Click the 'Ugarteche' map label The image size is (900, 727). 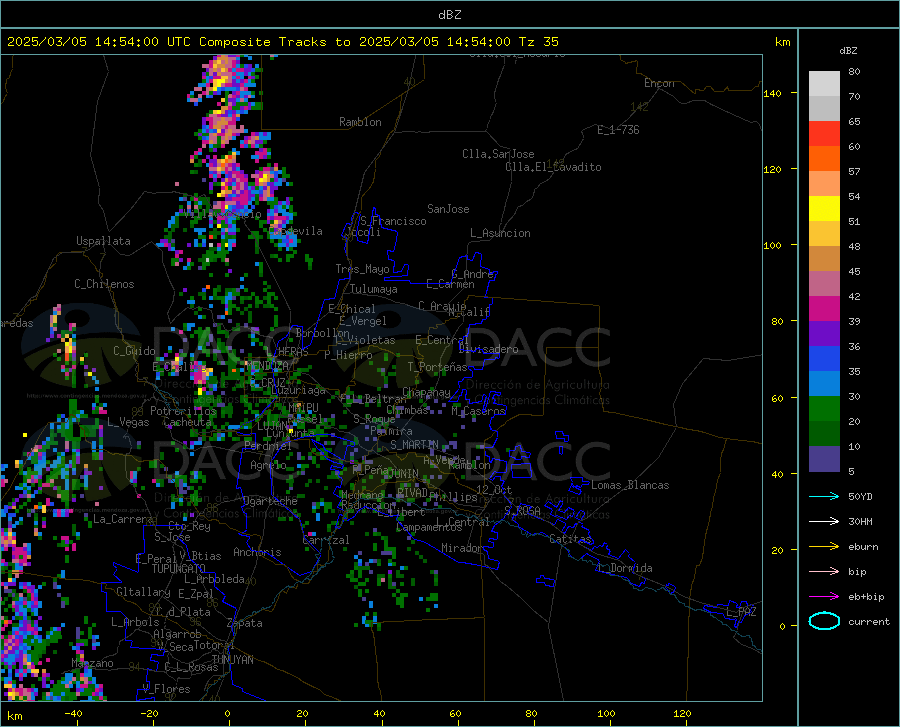(270, 500)
